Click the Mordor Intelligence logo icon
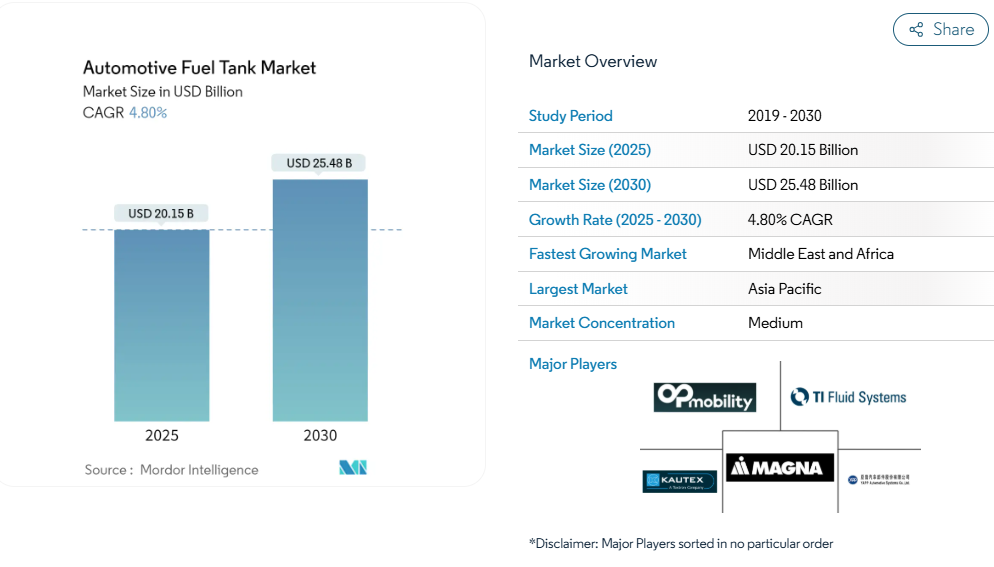Viewport: 994px width, 567px height. click(353, 468)
